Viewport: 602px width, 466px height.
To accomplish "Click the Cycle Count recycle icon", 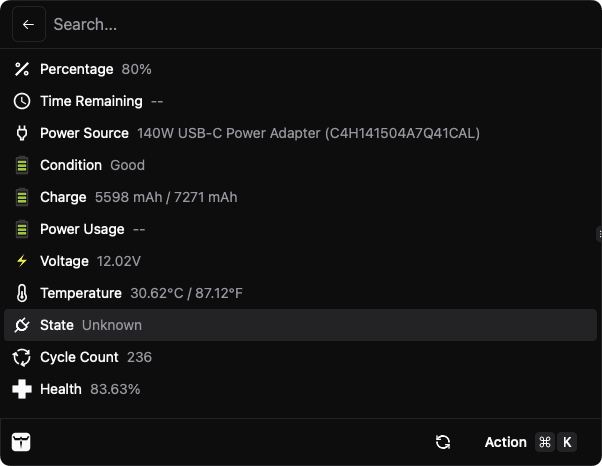I will [22, 357].
